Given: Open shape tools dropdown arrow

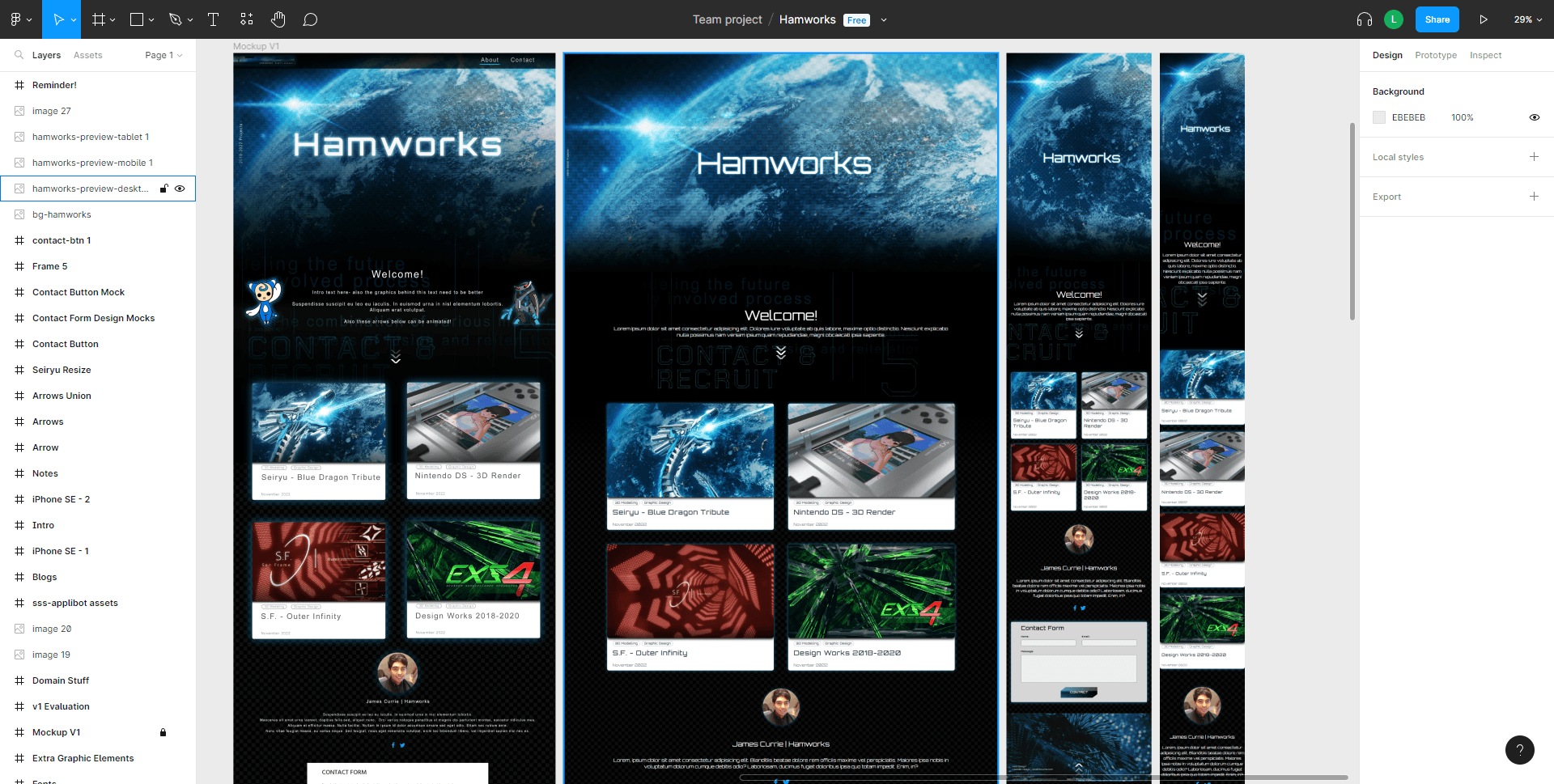Looking at the screenshot, I should tap(151, 20).
